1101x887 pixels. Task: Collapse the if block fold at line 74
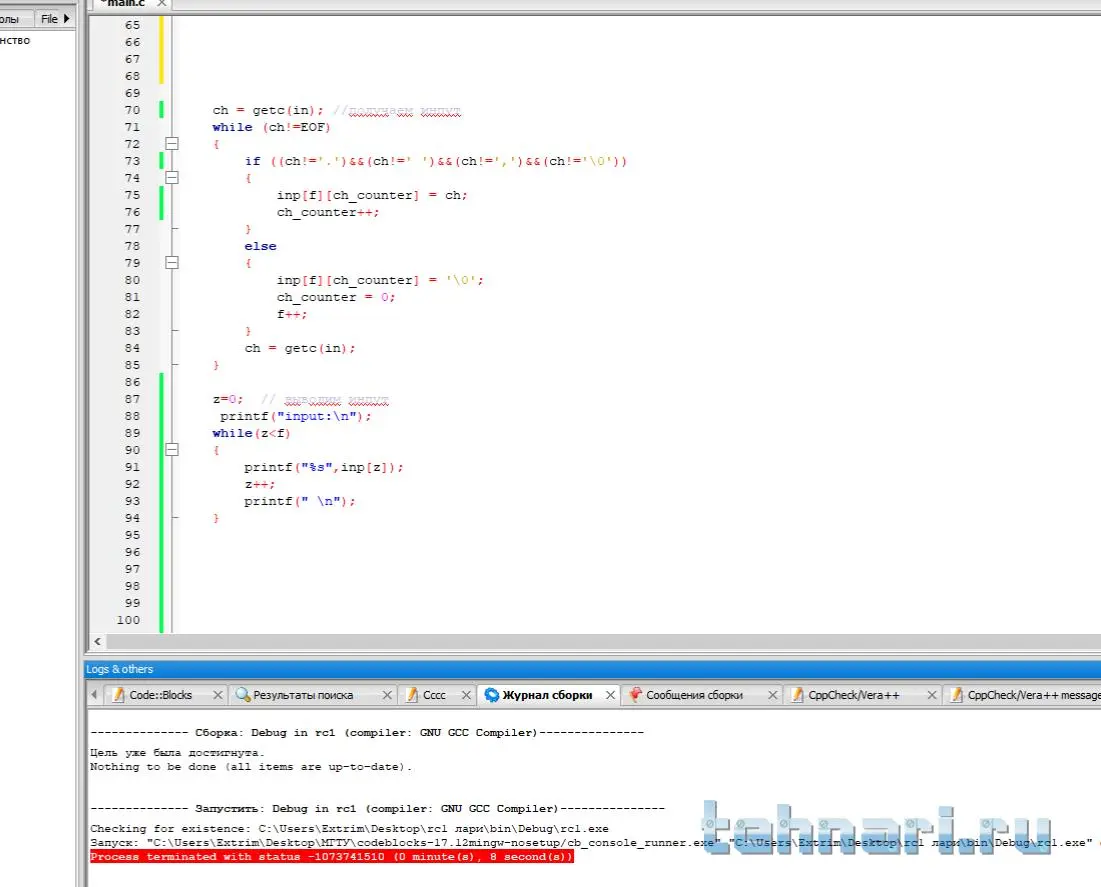(x=172, y=178)
